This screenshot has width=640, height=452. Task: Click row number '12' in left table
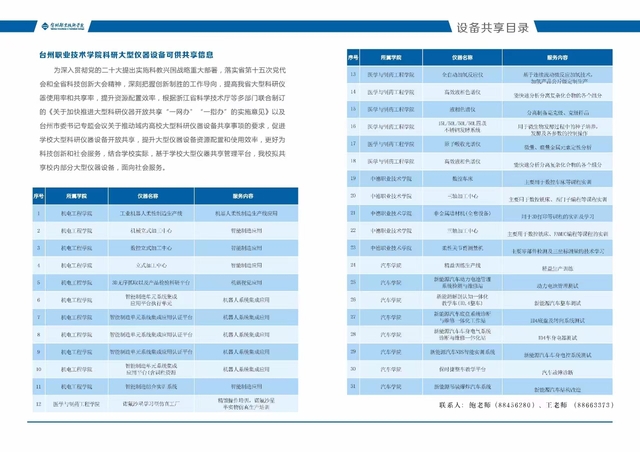pyautogui.click(x=39, y=404)
